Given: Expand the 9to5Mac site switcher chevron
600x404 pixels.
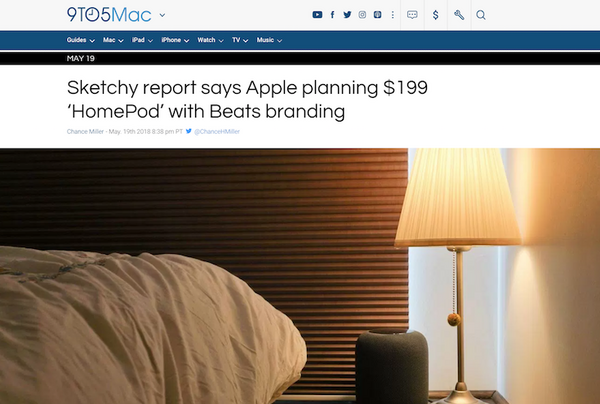Looking at the screenshot, I should [x=162, y=15].
